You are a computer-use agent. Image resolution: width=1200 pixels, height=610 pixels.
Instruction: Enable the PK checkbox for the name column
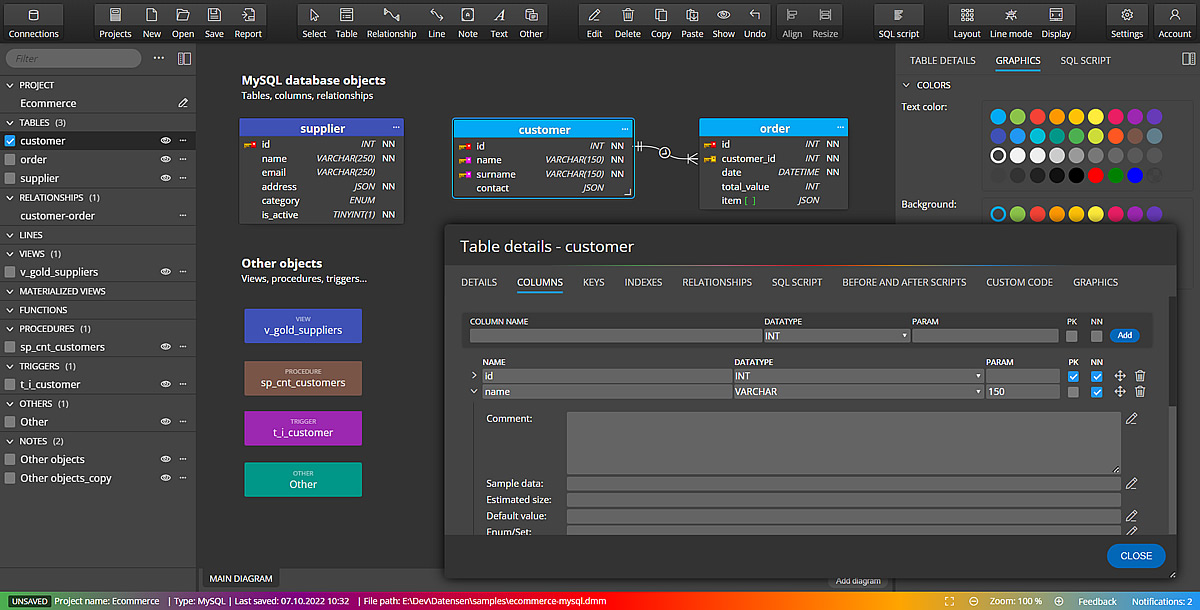[1073, 391]
